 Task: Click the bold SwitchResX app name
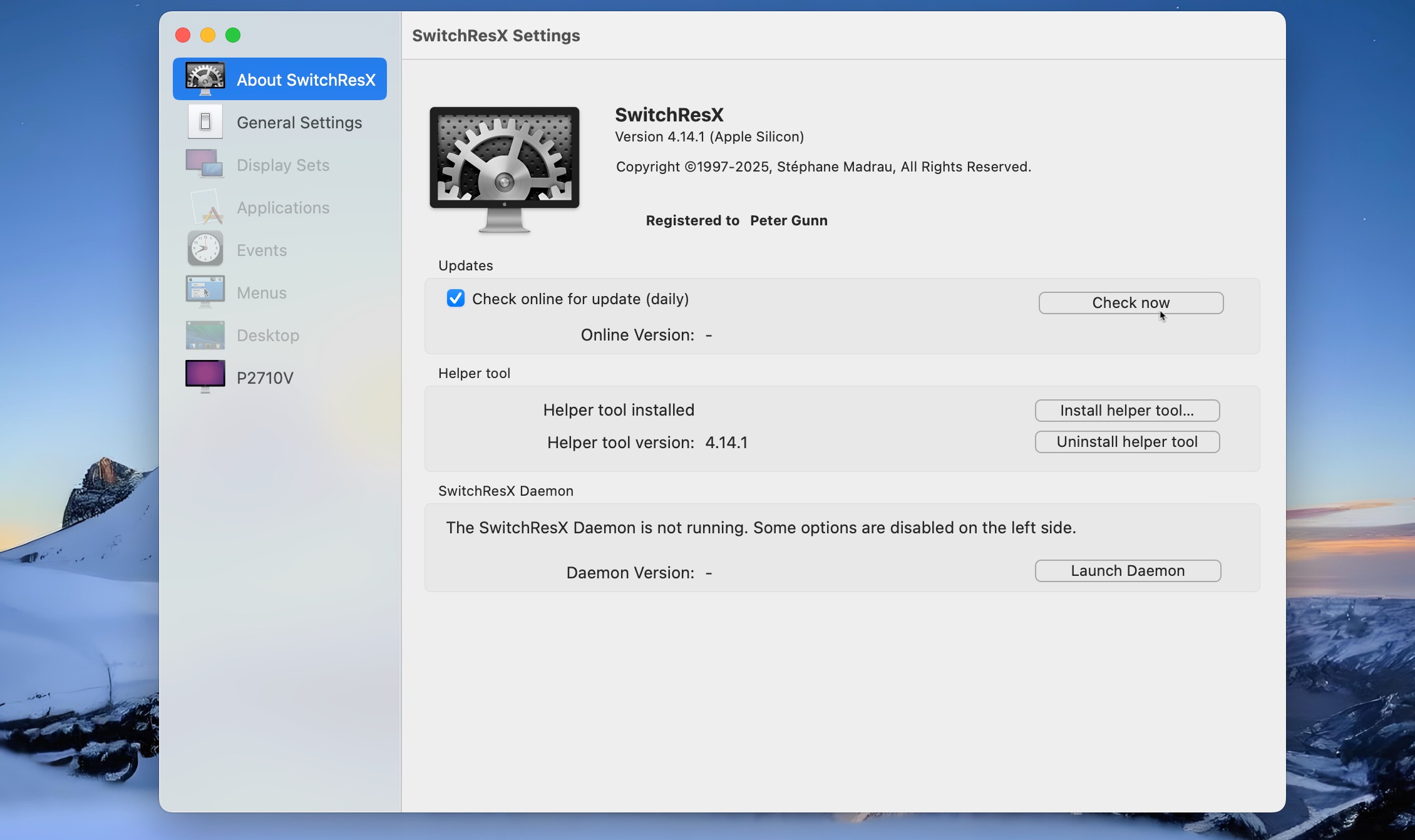(669, 115)
